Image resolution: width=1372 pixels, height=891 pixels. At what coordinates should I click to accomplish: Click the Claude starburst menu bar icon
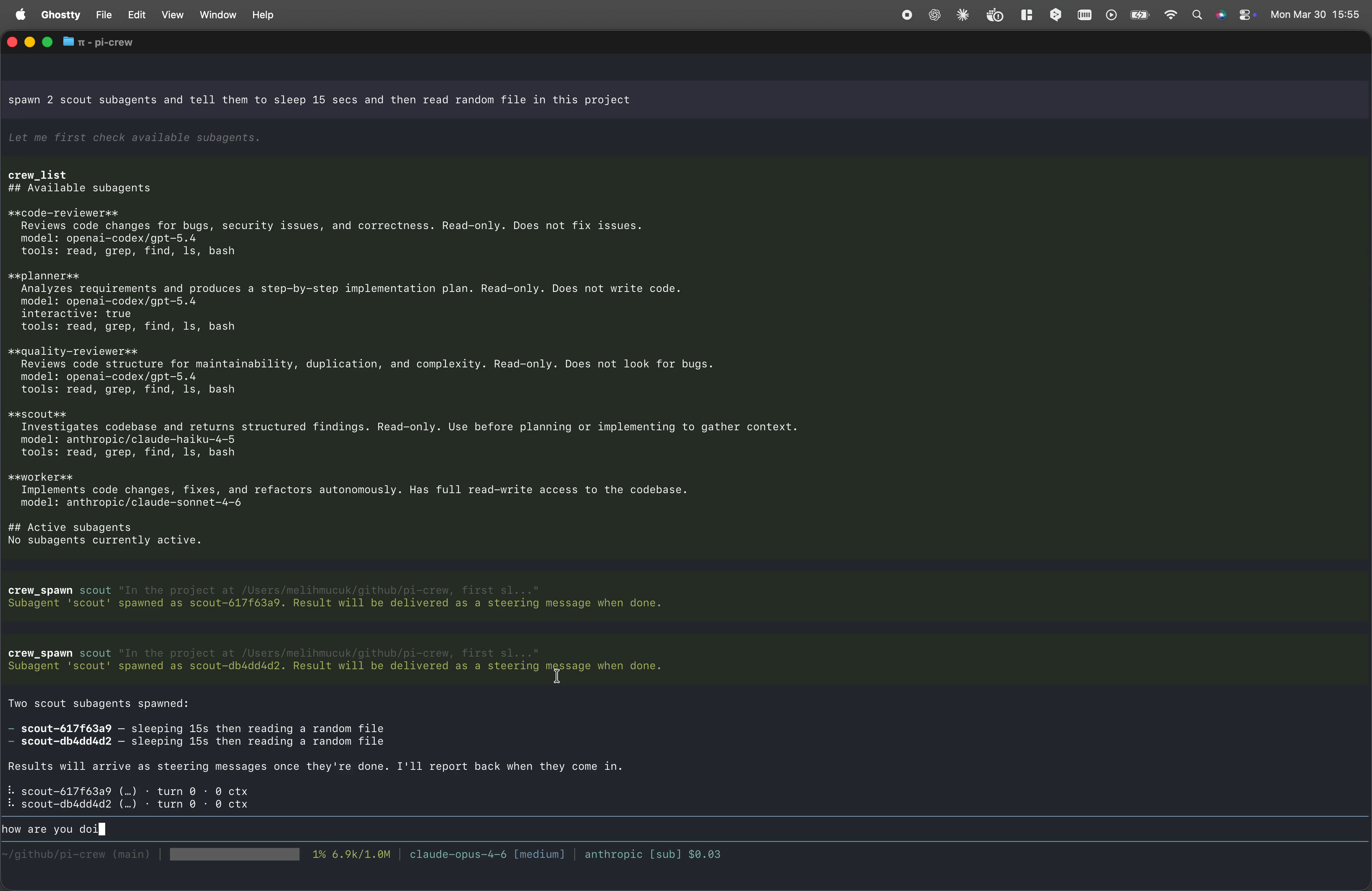click(963, 15)
